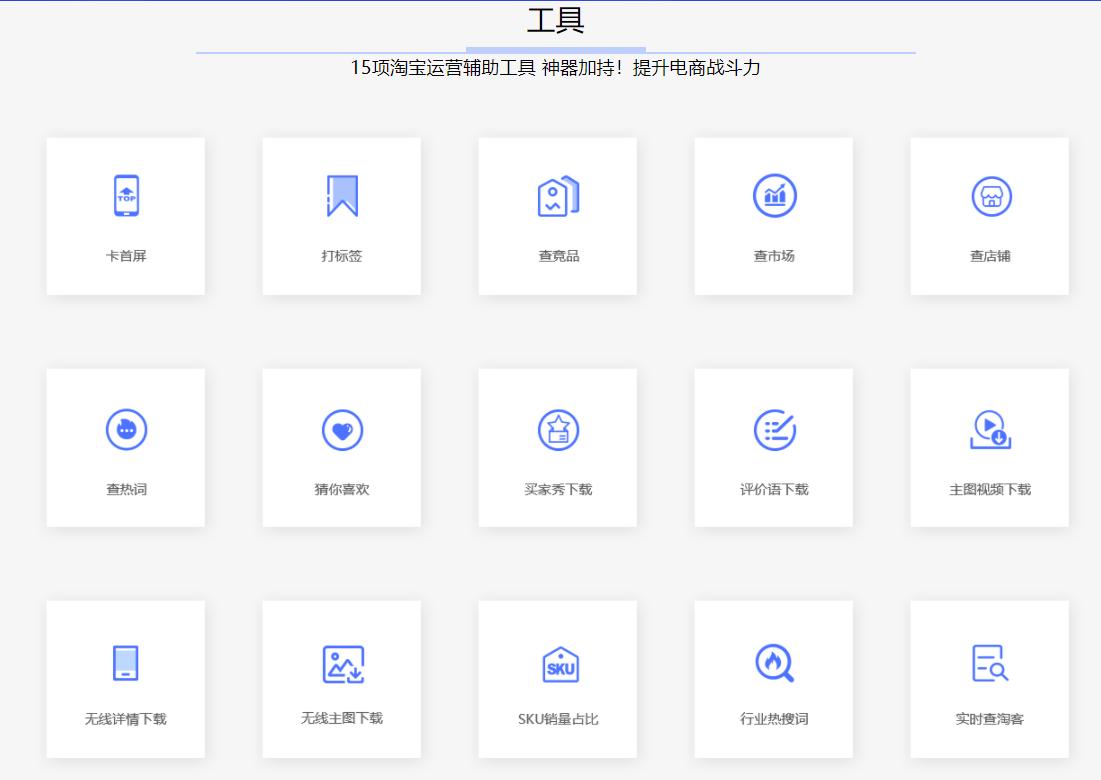Open the 无线详情下载 phone icon
This screenshot has height=780, width=1101.
[126, 660]
